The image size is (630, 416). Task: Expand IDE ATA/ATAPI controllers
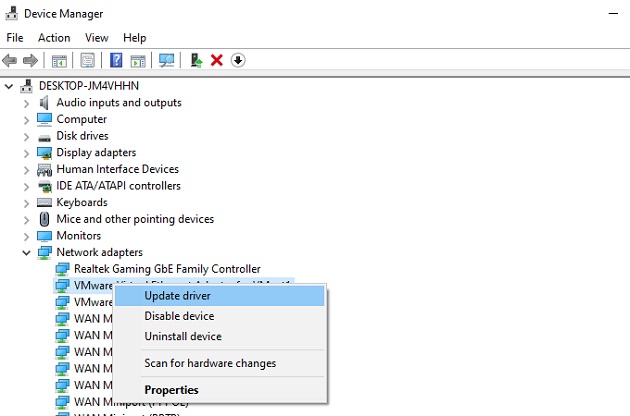click(x=27, y=187)
